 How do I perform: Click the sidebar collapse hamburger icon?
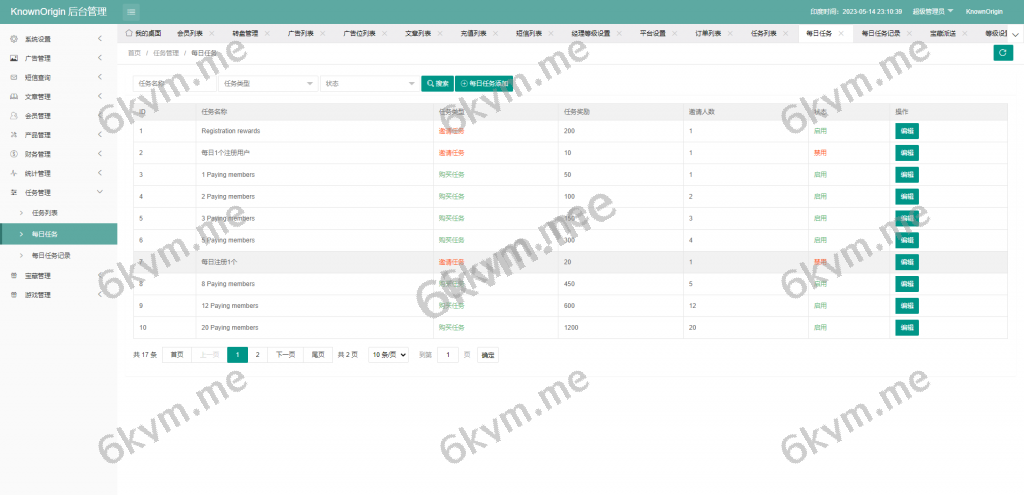(x=132, y=11)
